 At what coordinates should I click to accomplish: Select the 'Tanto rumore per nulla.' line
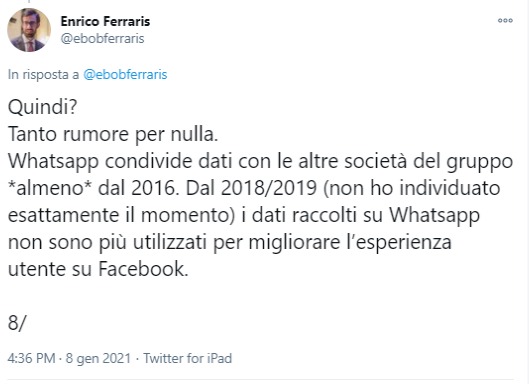click(x=113, y=134)
